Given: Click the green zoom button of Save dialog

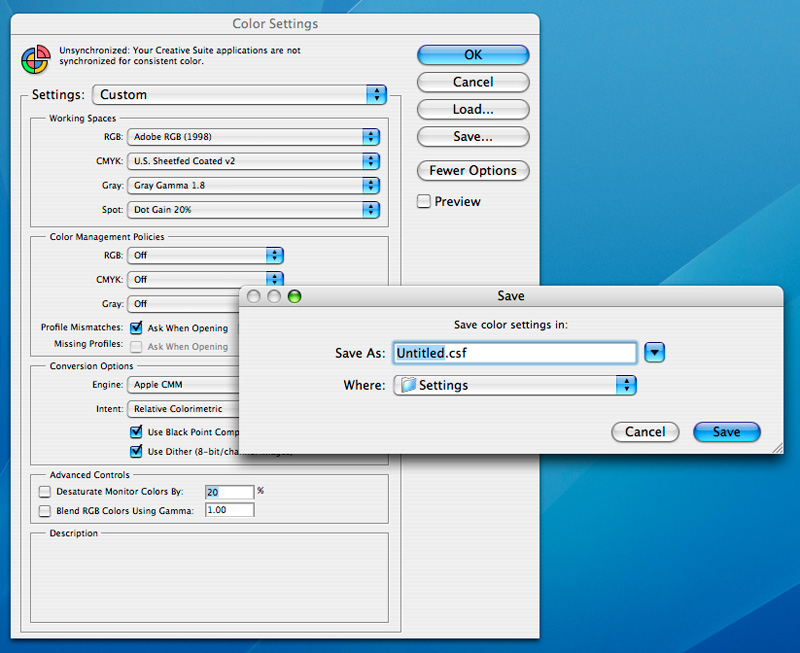Looking at the screenshot, I should coord(294,296).
